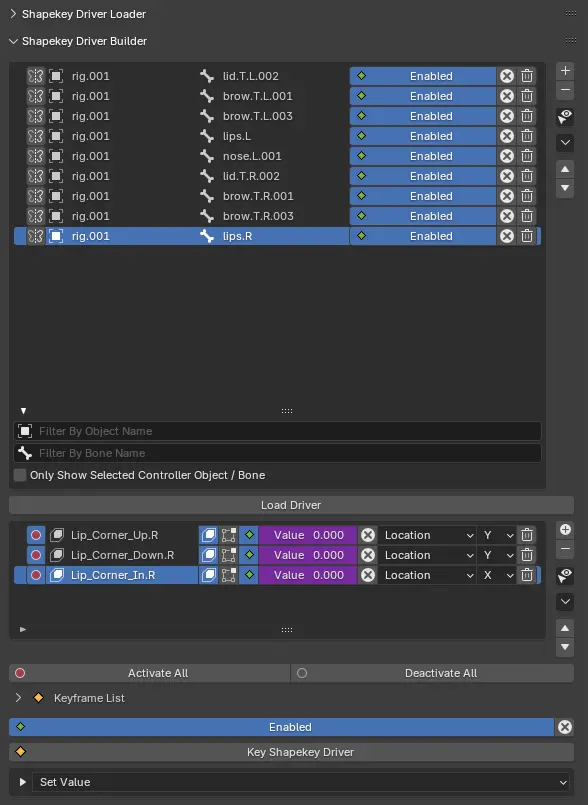Select Lip_Corner_Up.R shapekey name
Image resolution: width=588 pixels, height=805 pixels.
115,535
